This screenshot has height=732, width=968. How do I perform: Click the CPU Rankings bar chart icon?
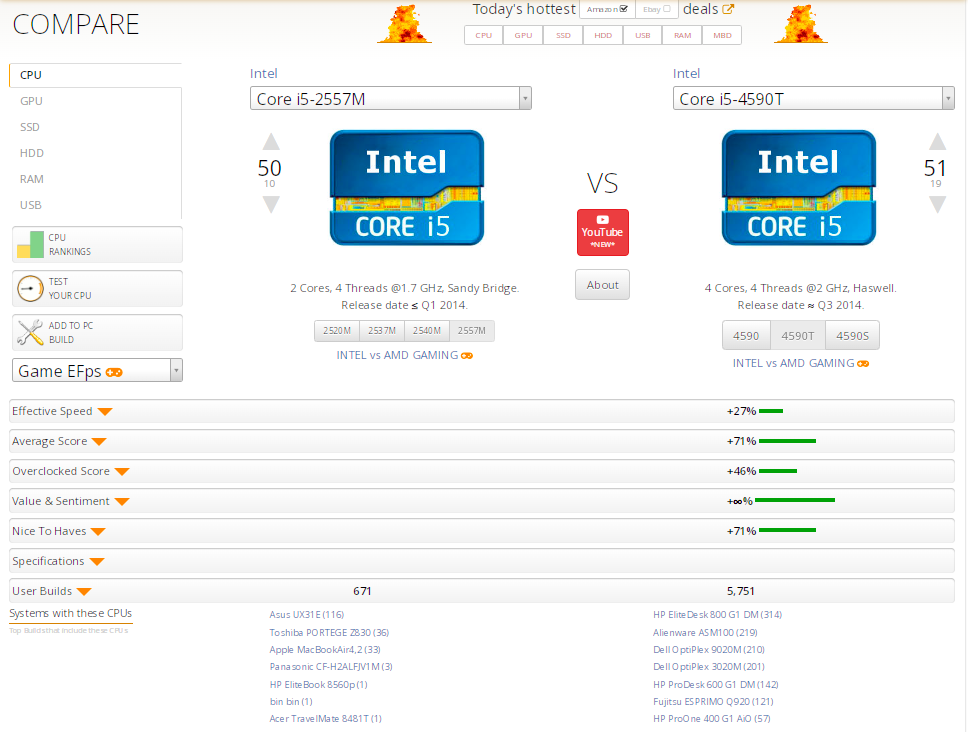(30, 244)
